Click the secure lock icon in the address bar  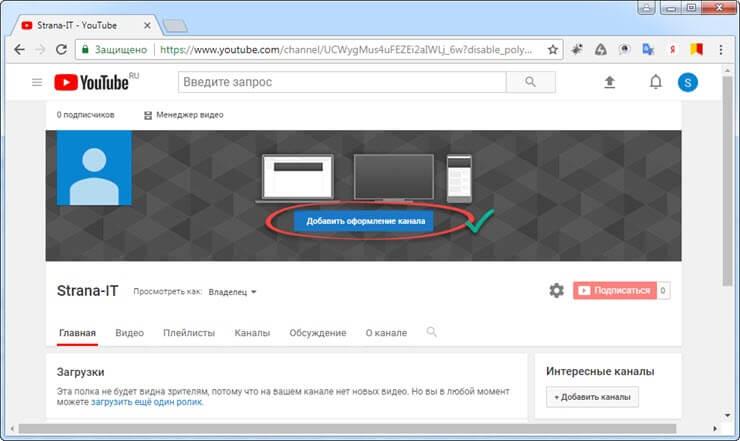(x=85, y=50)
